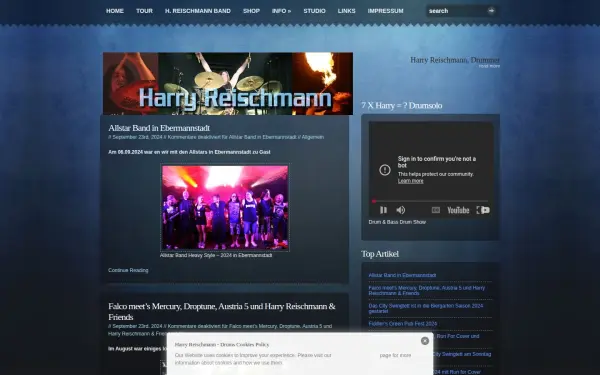Close the cookies policy popup
This screenshot has height=375, width=600.
(x=425, y=341)
